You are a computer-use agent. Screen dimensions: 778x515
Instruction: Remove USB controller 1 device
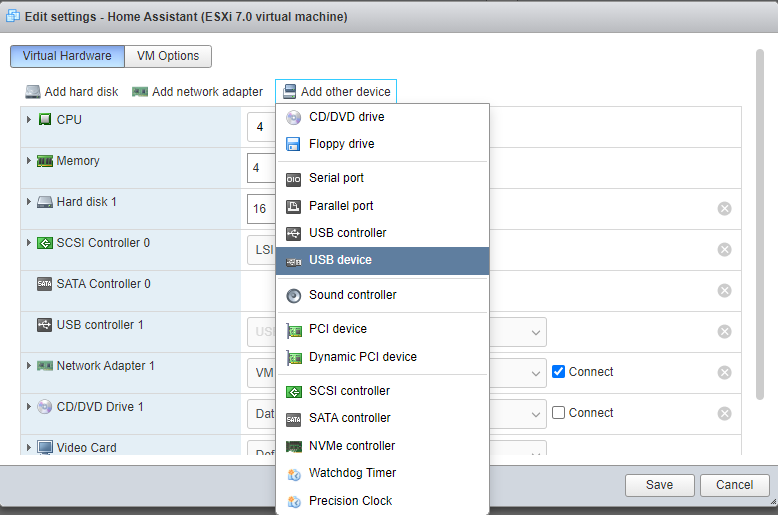(724, 331)
